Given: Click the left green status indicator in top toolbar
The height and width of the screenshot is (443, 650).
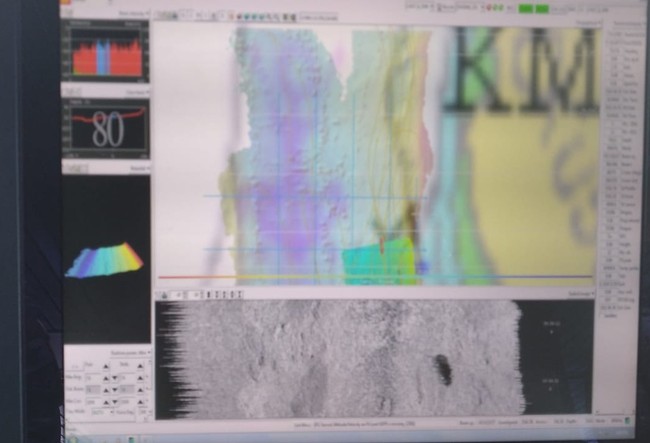Looking at the screenshot, I should (519, 9).
